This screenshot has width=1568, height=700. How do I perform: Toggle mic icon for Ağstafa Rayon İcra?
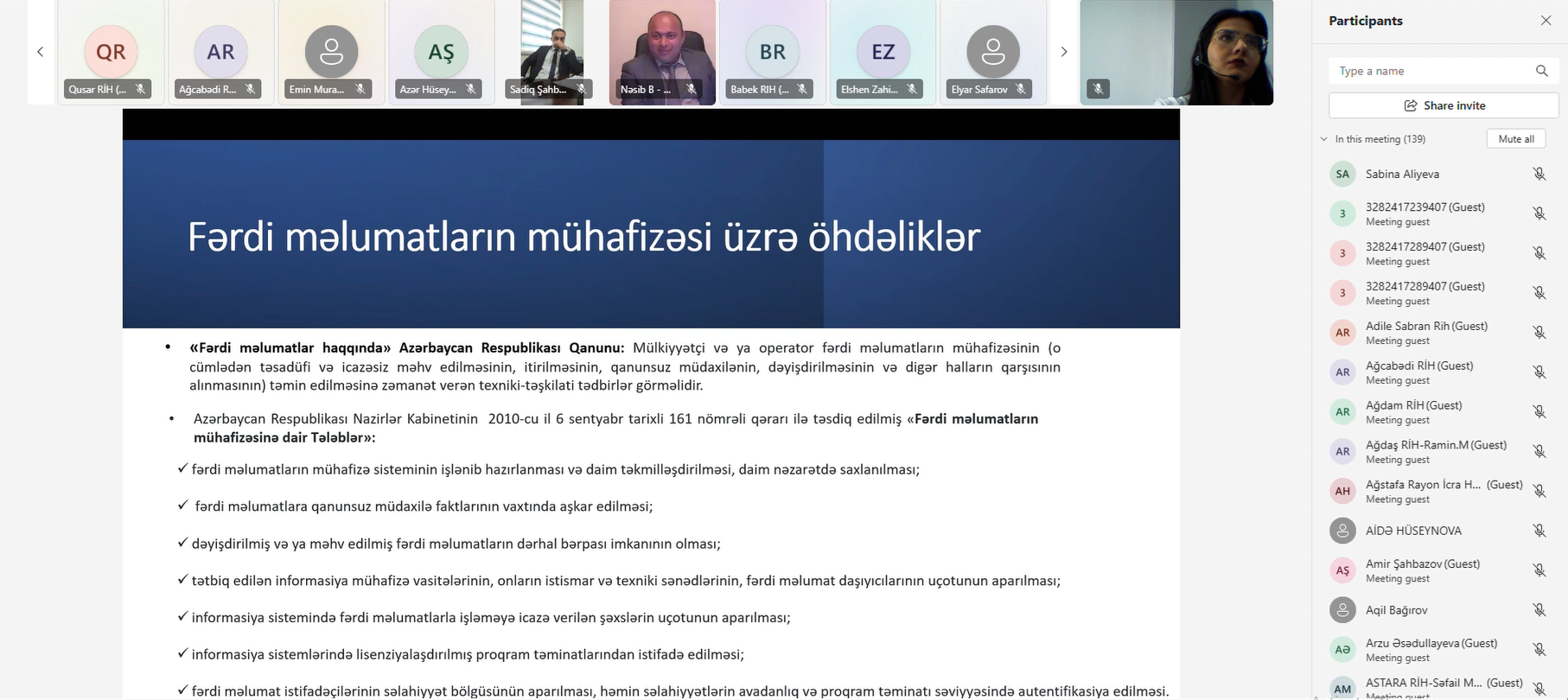pyautogui.click(x=1539, y=491)
